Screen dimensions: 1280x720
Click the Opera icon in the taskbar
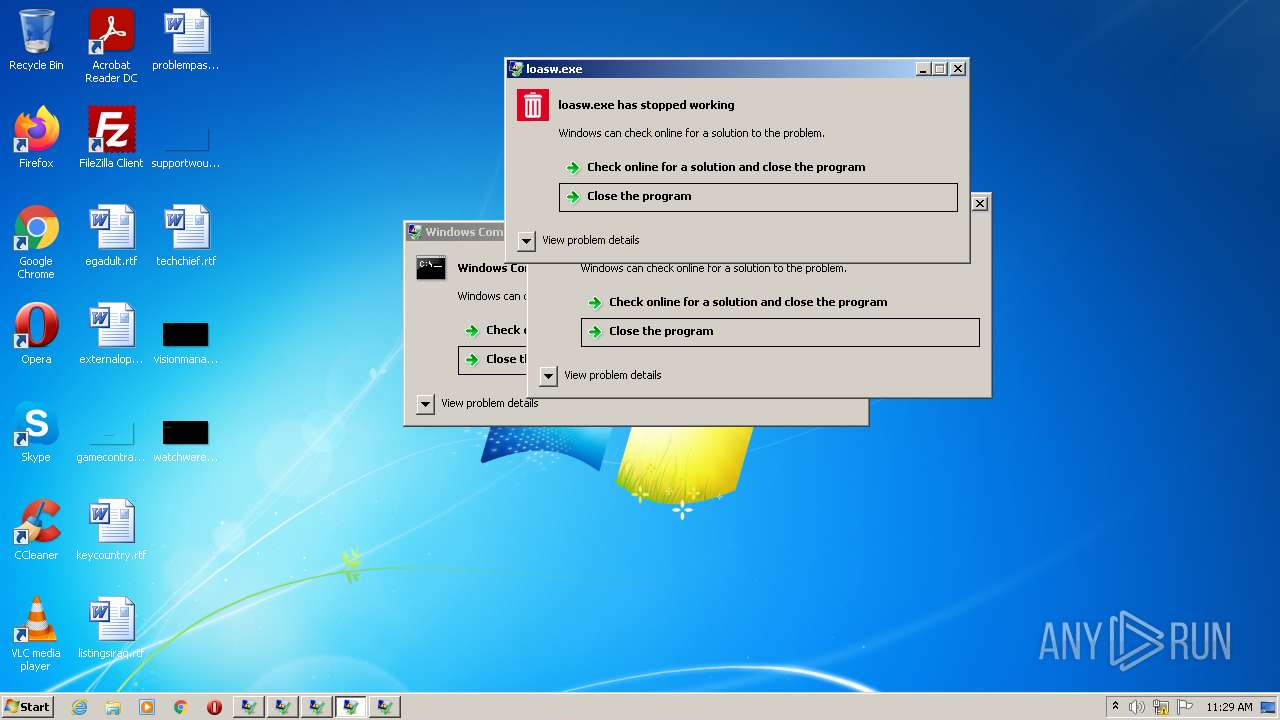(214, 707)
